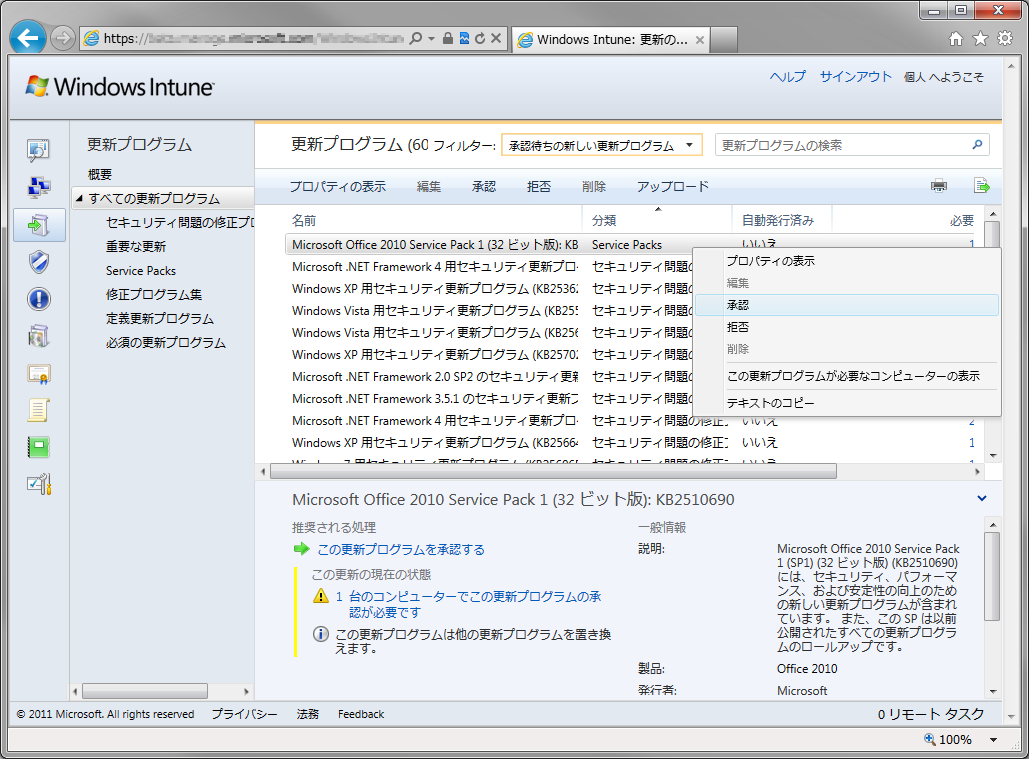Open the 1 台のコンピューター approval-needed link
This screenshot has width=1029, height=759.
click(468, 604)
